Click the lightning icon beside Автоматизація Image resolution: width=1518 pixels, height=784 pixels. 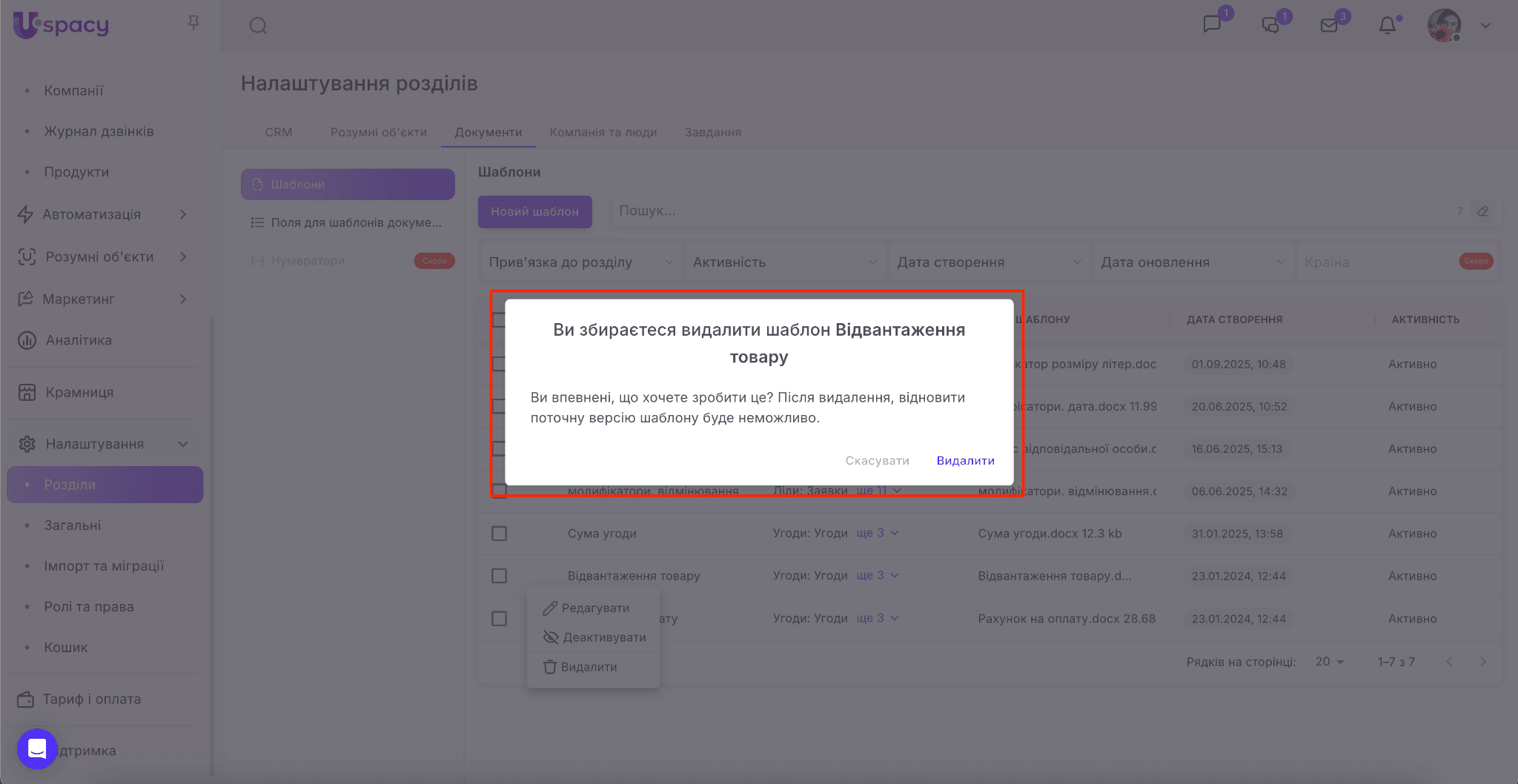[26, 214]
